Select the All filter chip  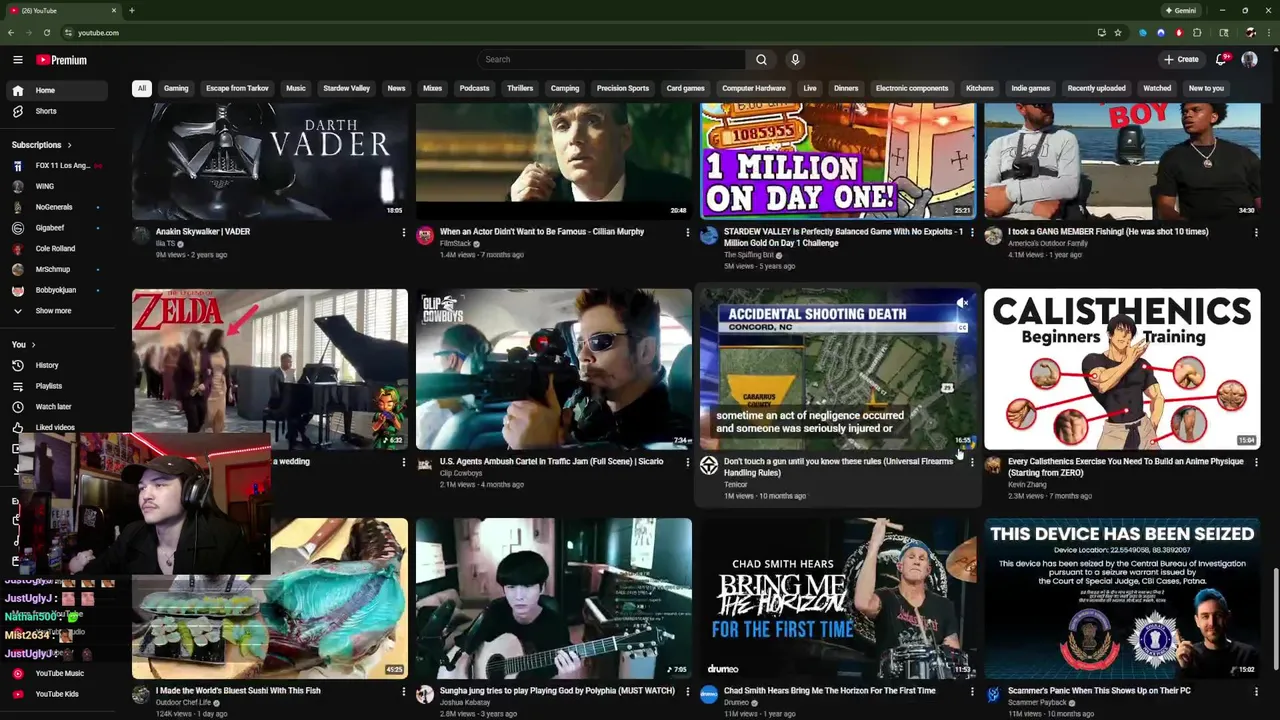coord(142,88)
